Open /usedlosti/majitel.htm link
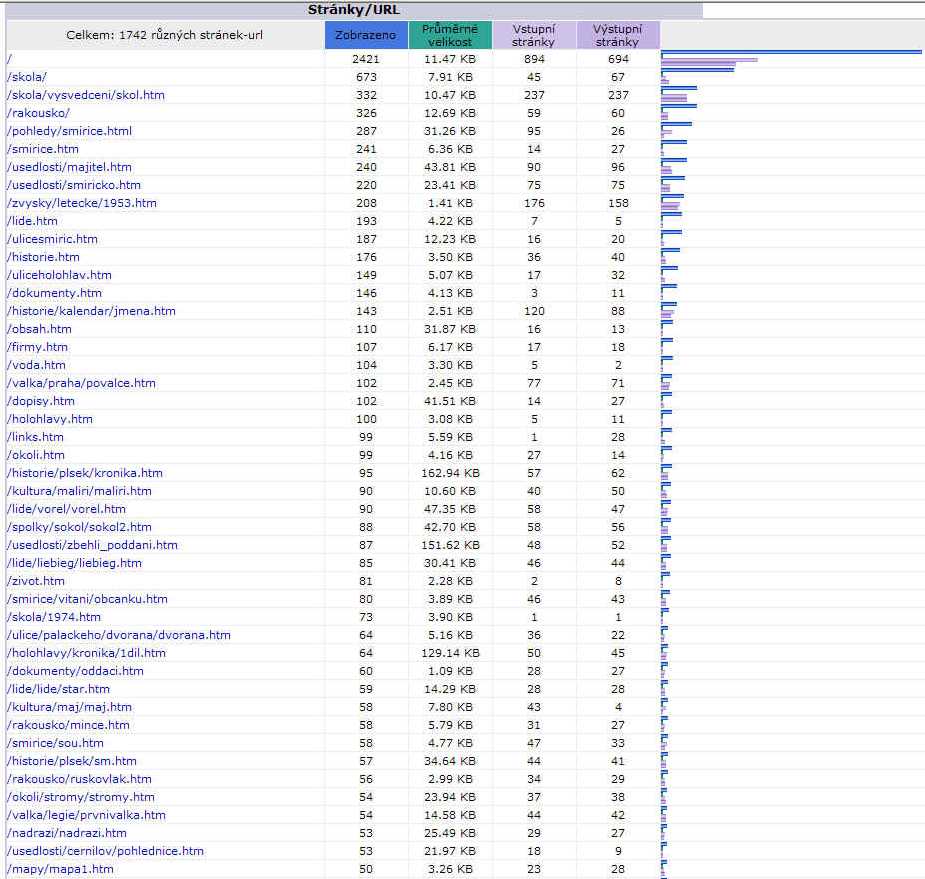The height and width of the screenshot is (879, 925). (x=69, y=167)
